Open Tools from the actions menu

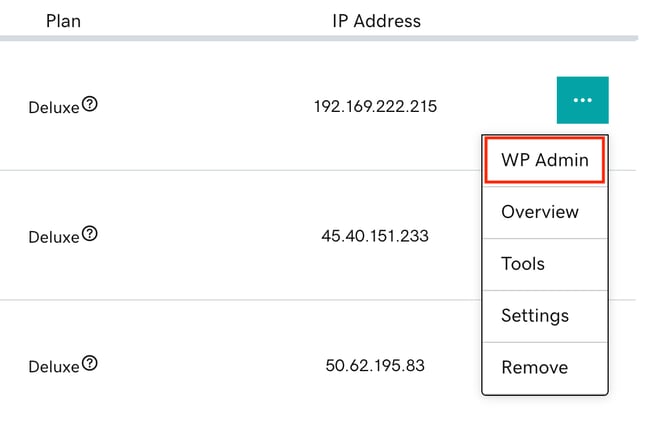point(523,264)
